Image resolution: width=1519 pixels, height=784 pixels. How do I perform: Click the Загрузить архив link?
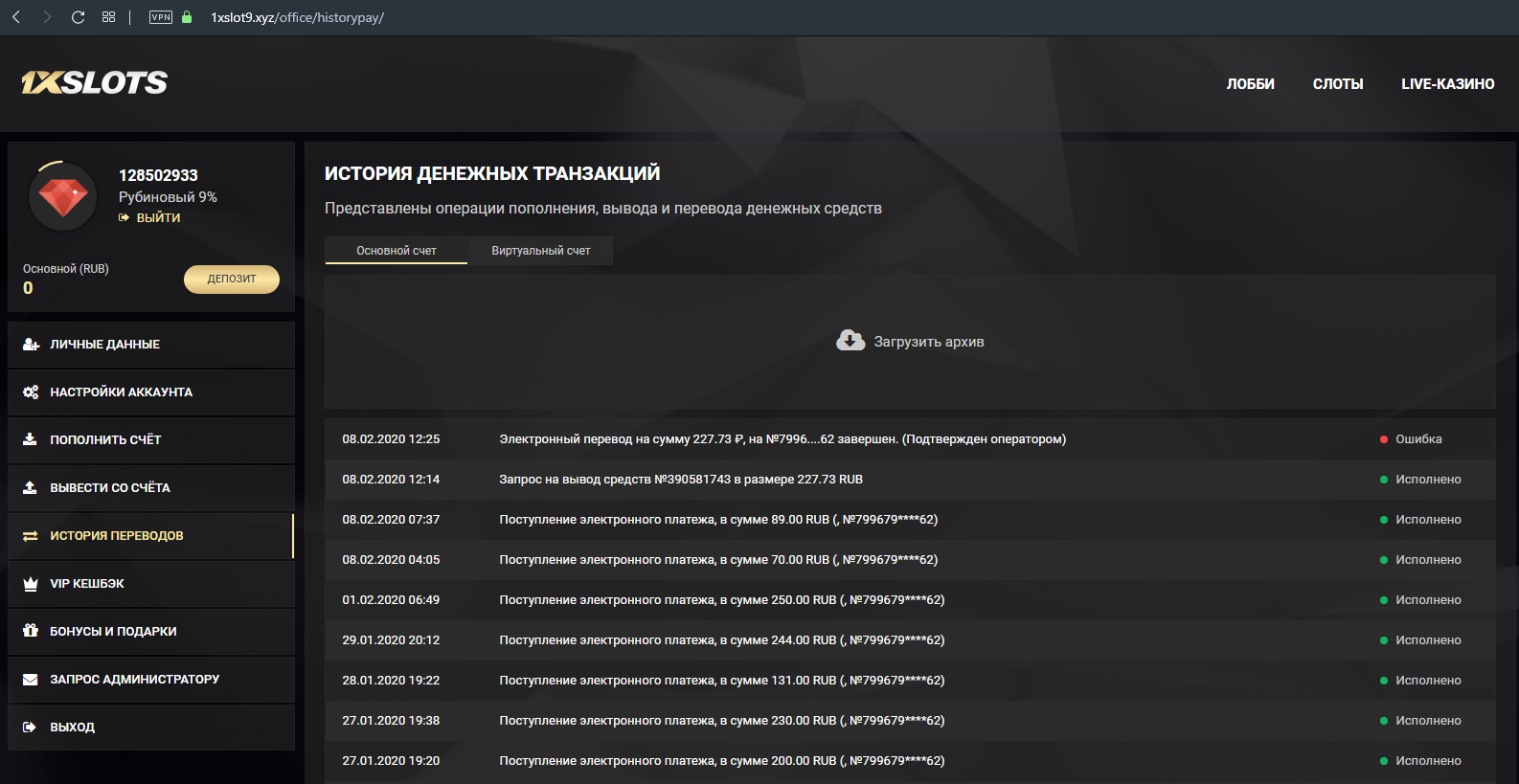928,342
